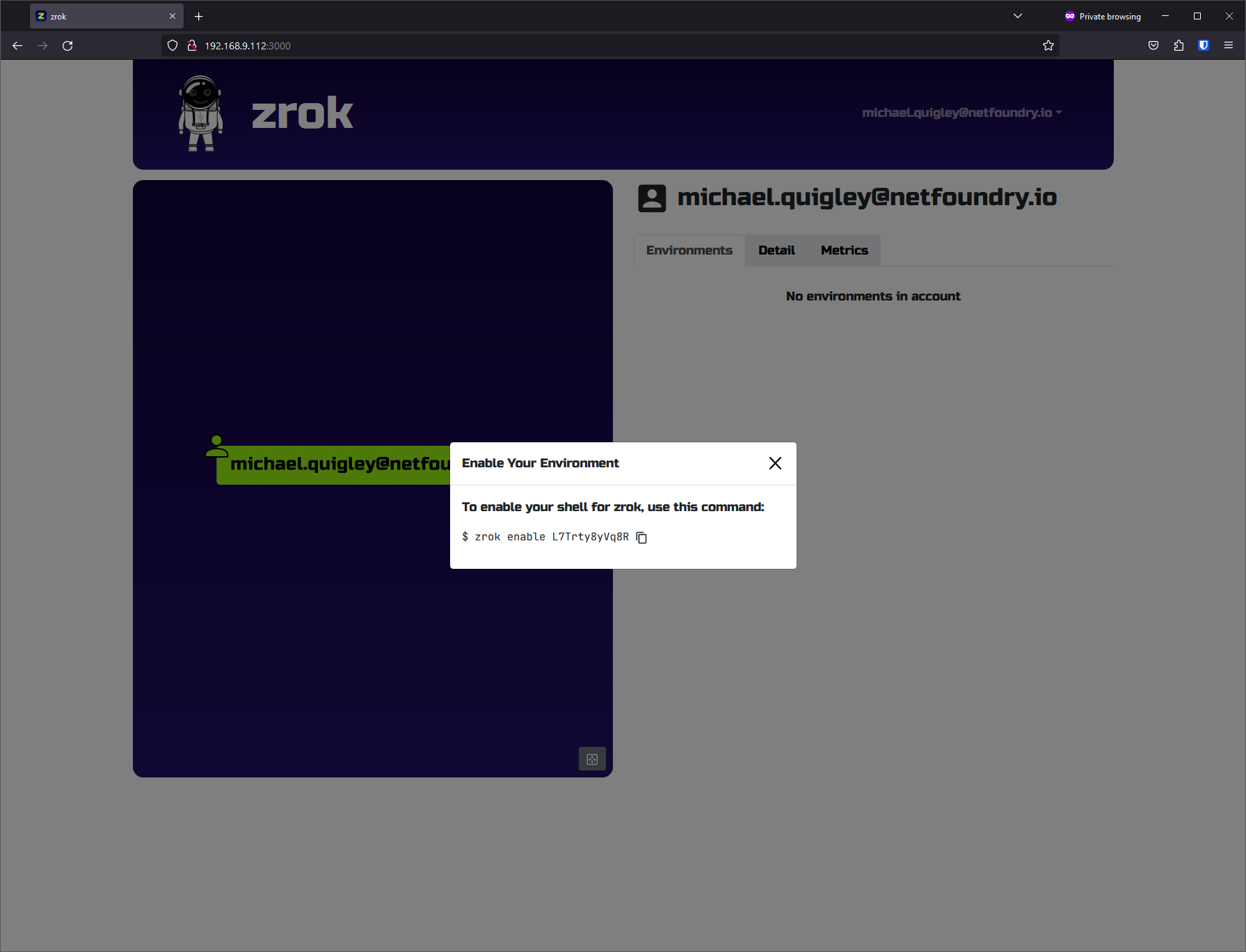Click the shield tracking-protection icon in the address bar
Screen dimensions: 1246x952
click(x=172, y=45)
